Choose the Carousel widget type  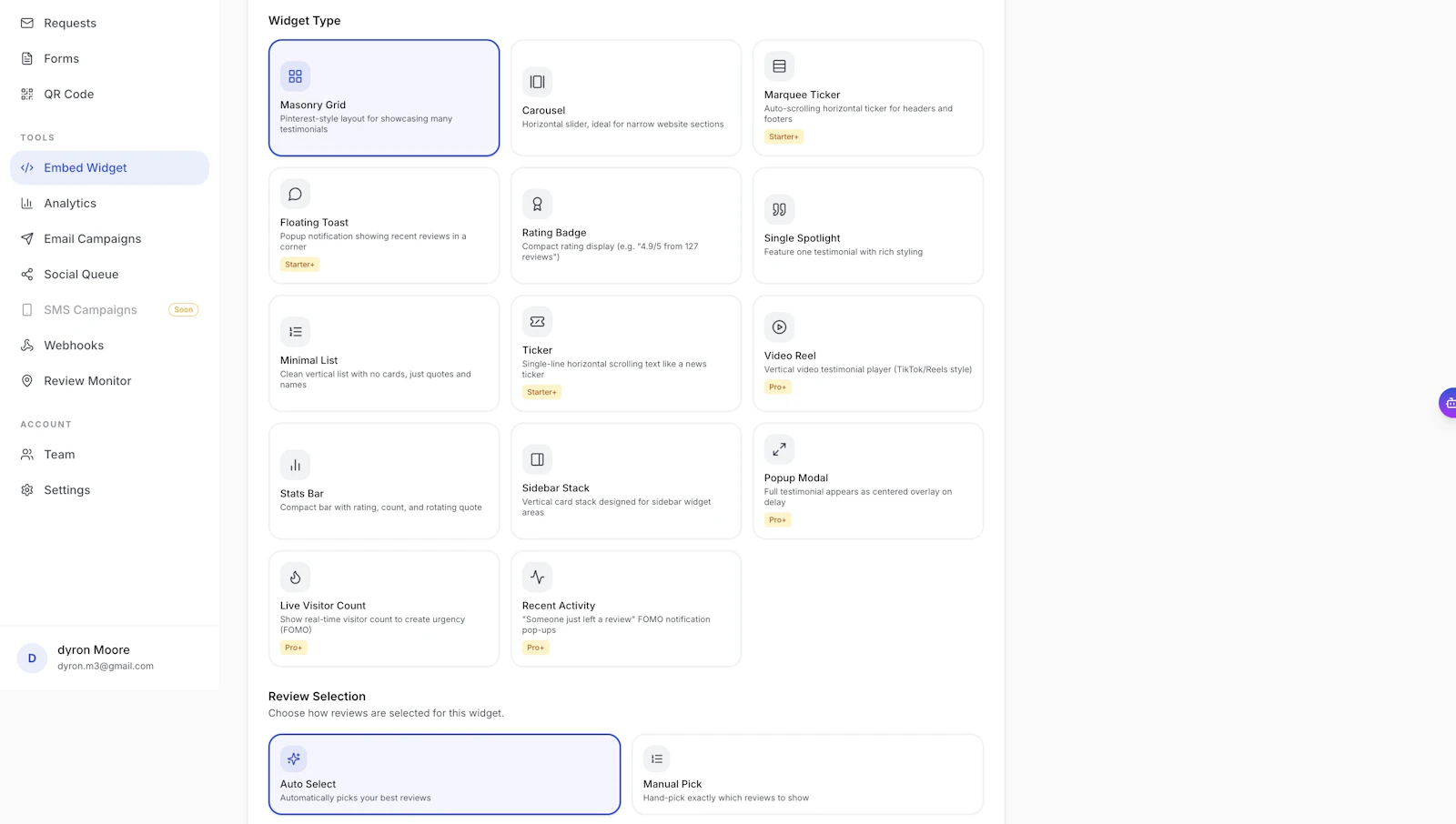tap(626, 97)
